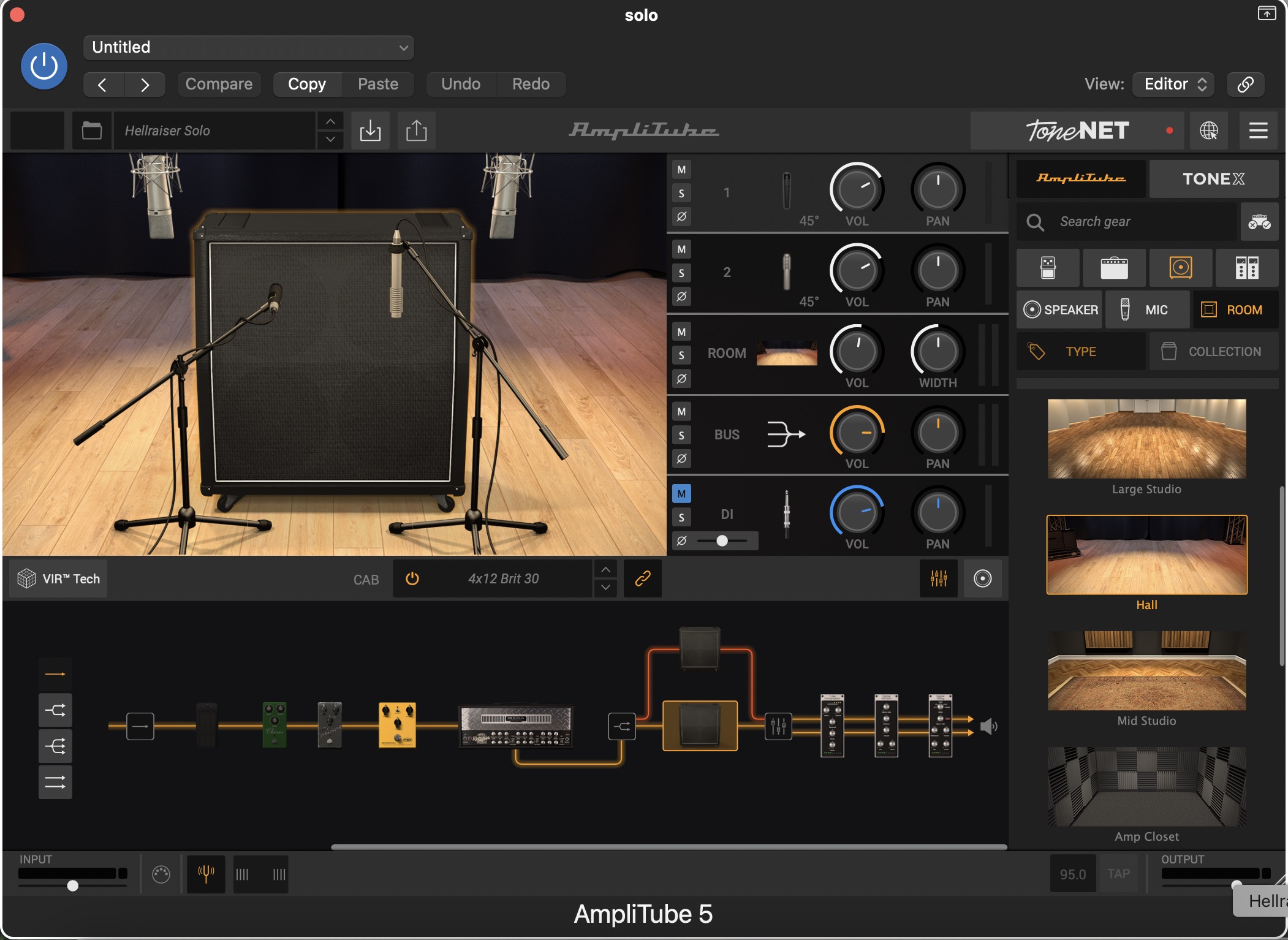Click the hamburger main menu icon
The image size is (1288, 940).
pyautogui.click(x=1258, y=131)
